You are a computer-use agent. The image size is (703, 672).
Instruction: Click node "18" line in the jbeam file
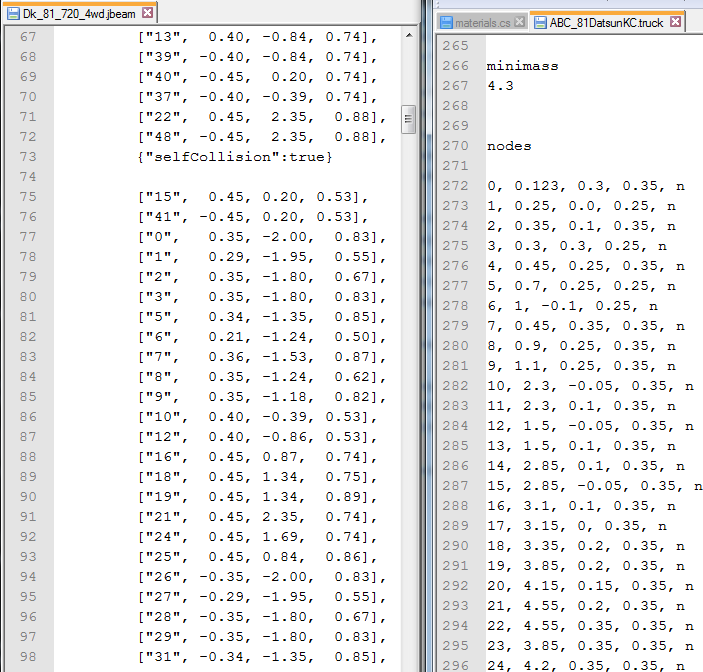tap(257, 477)
